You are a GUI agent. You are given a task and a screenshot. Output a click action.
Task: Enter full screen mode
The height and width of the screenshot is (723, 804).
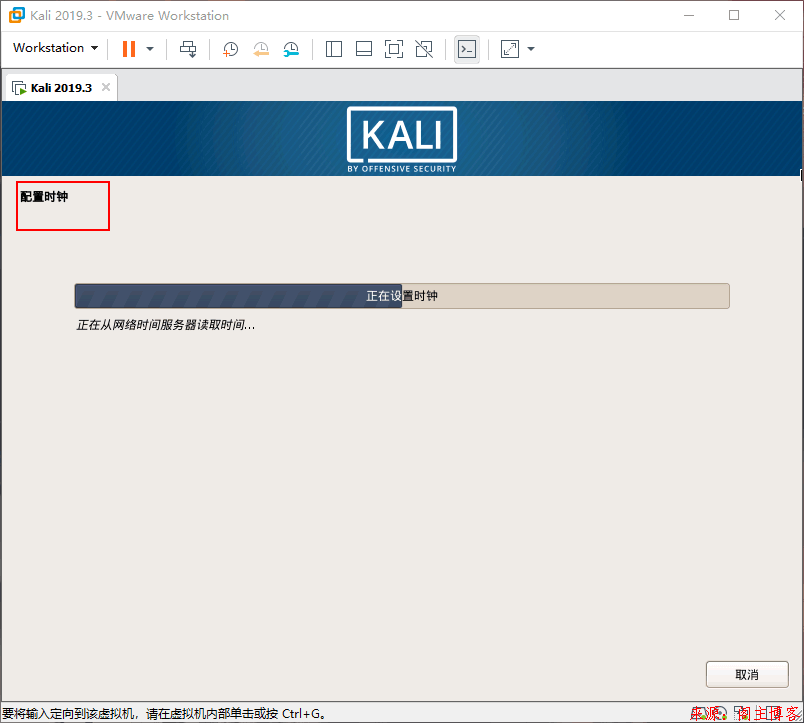[x=394, y=49]
